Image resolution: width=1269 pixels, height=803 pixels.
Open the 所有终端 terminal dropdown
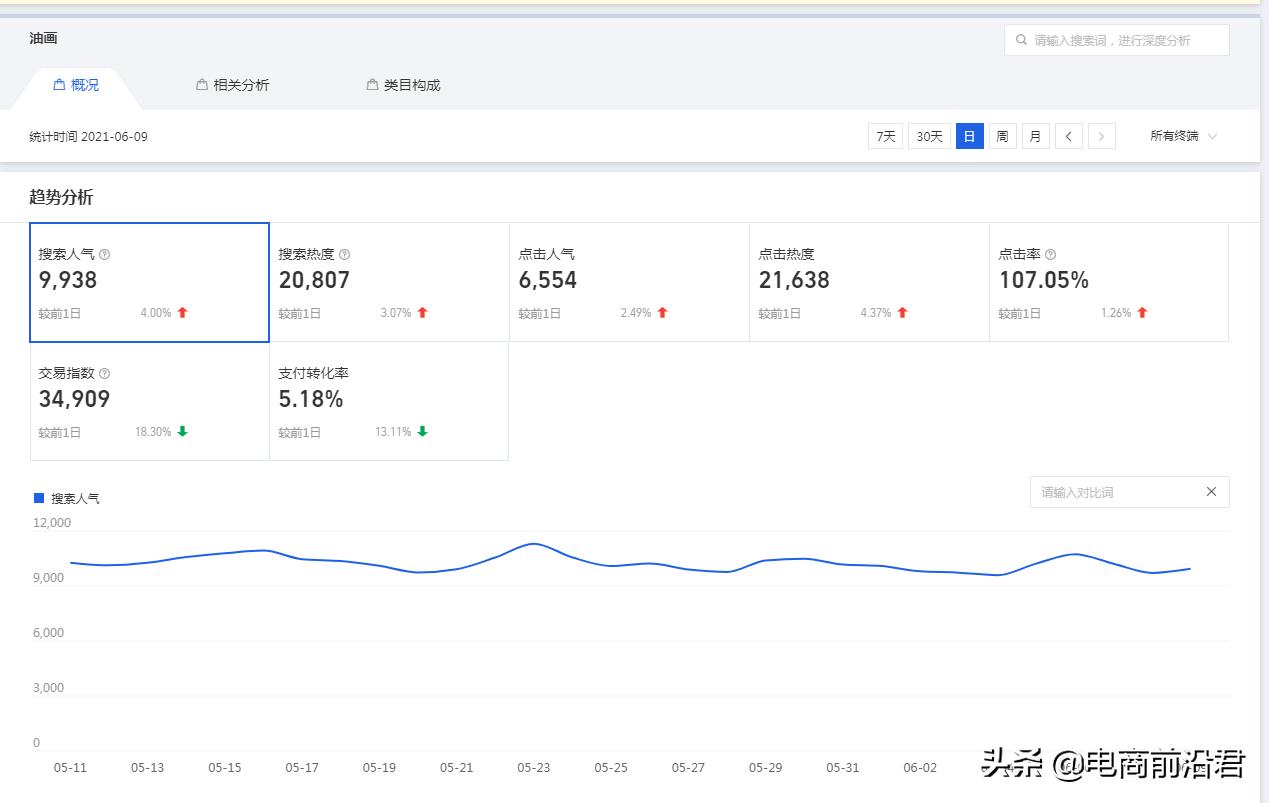tap(1183, 136)
